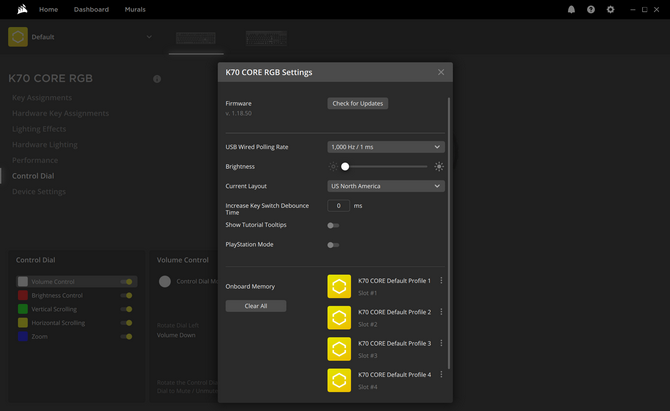The height and width of the screenshot is (411, 670).
Task: Close the K70 CORE RGB Settings dialog
Action: 441,72
